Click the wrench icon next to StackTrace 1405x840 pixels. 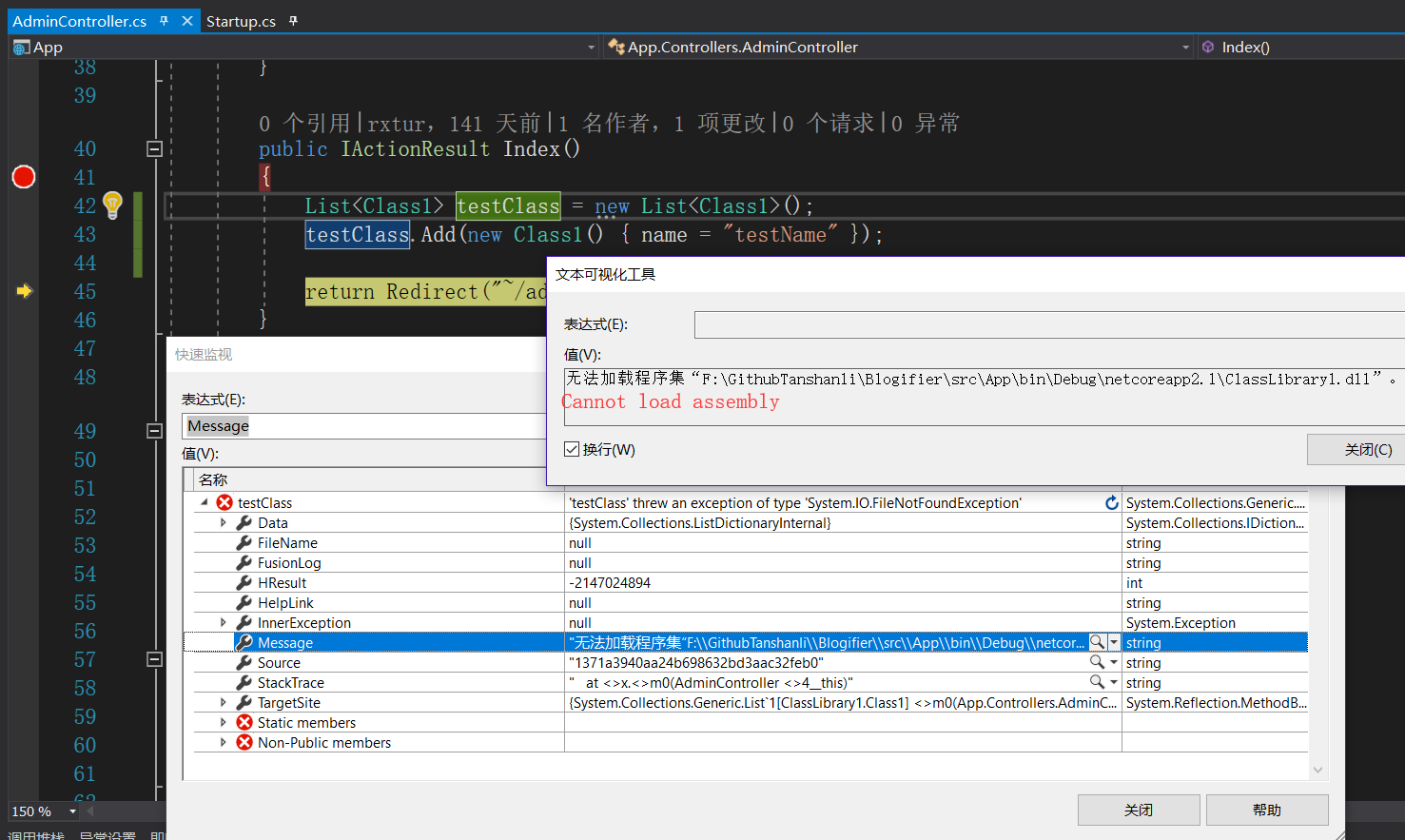click(x=244, y=682)
